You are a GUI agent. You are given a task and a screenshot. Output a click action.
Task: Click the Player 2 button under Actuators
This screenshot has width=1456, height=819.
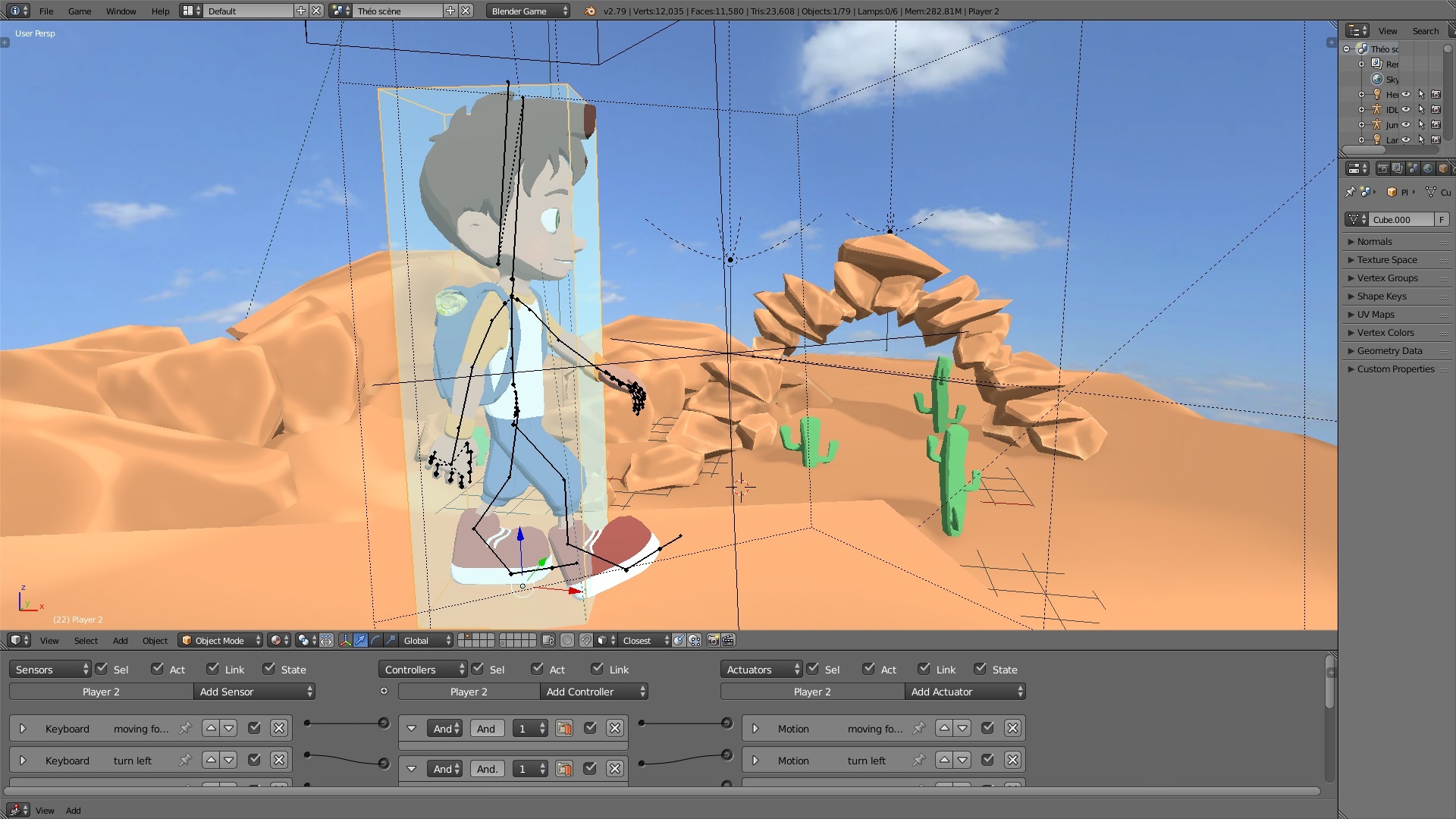pyautogui.click(x=811, y=692)
